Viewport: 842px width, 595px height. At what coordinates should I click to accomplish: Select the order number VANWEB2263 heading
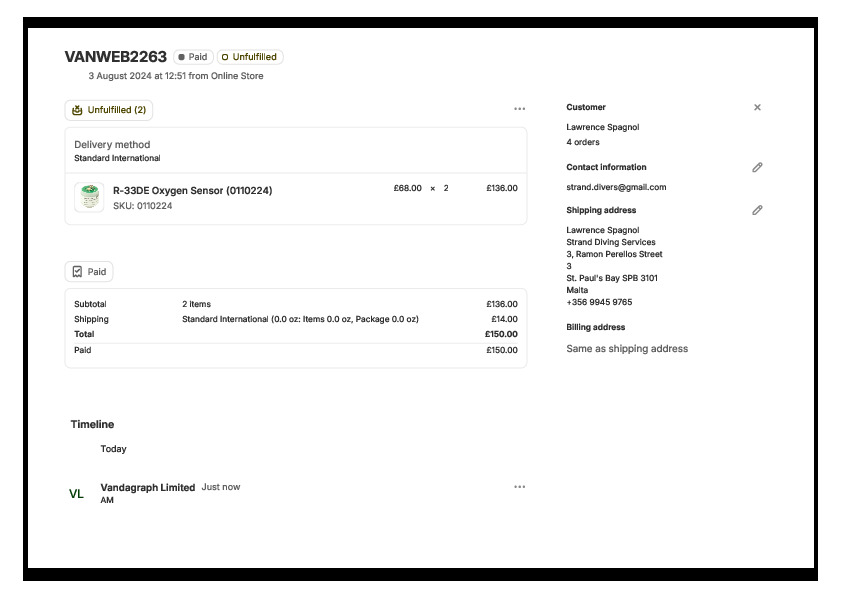(115, 57)
